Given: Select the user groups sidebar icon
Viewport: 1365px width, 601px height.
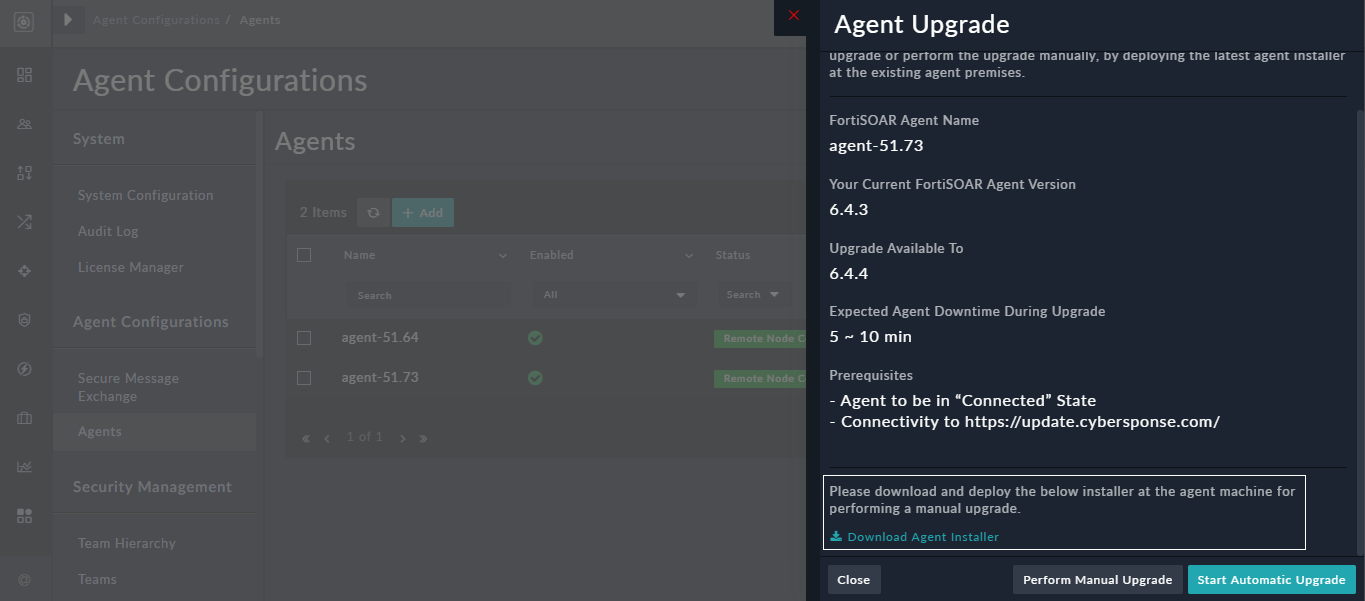Looking at the screenshot, I should [x=24, y=123].
